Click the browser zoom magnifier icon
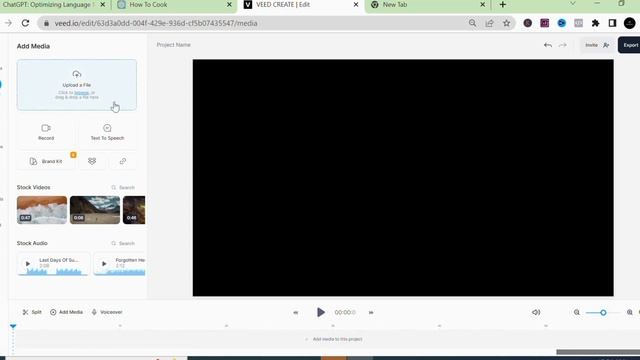 point(472,23)
